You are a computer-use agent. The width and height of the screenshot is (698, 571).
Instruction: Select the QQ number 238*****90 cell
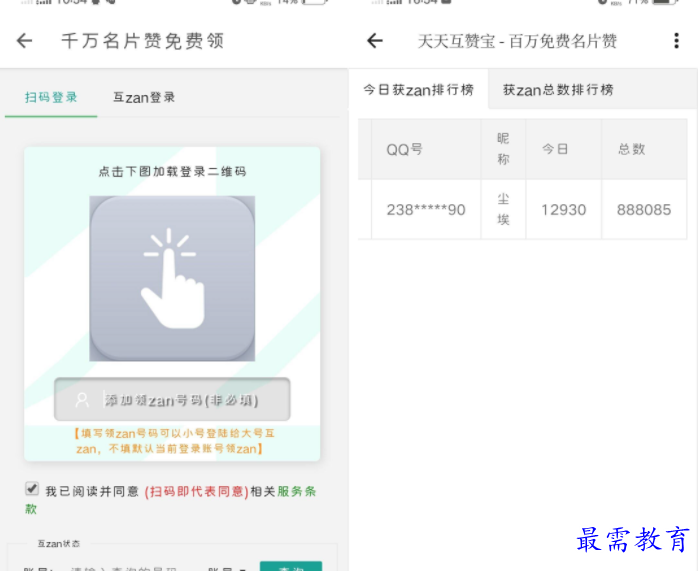pos(426,210)
